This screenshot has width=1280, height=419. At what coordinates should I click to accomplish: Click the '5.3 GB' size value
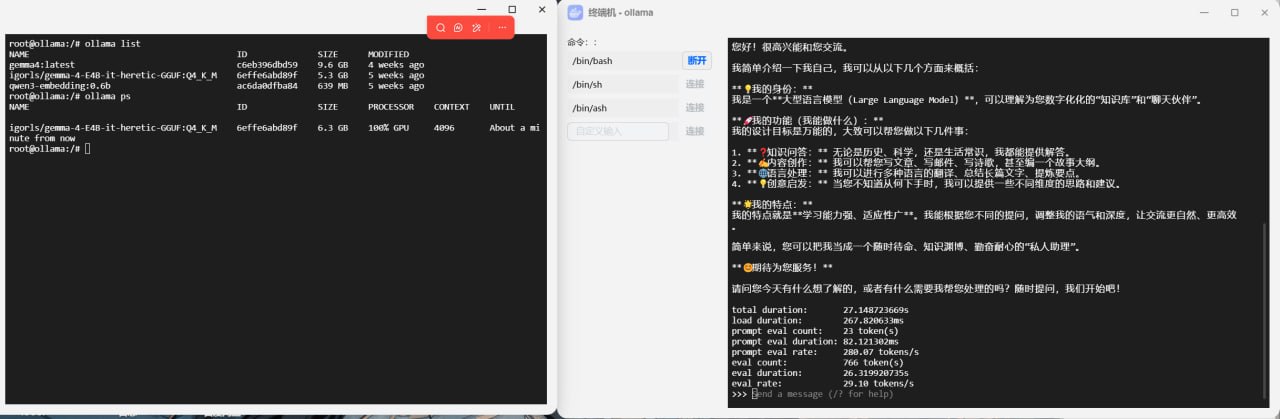pyautogui.click(x=333, y=75)
